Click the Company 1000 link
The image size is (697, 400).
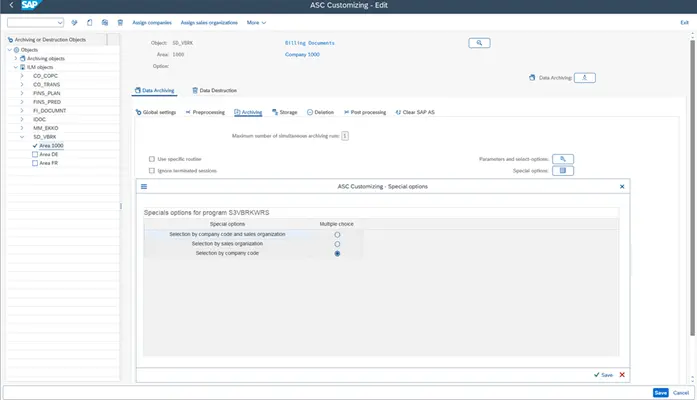click(x=302, y=55)
